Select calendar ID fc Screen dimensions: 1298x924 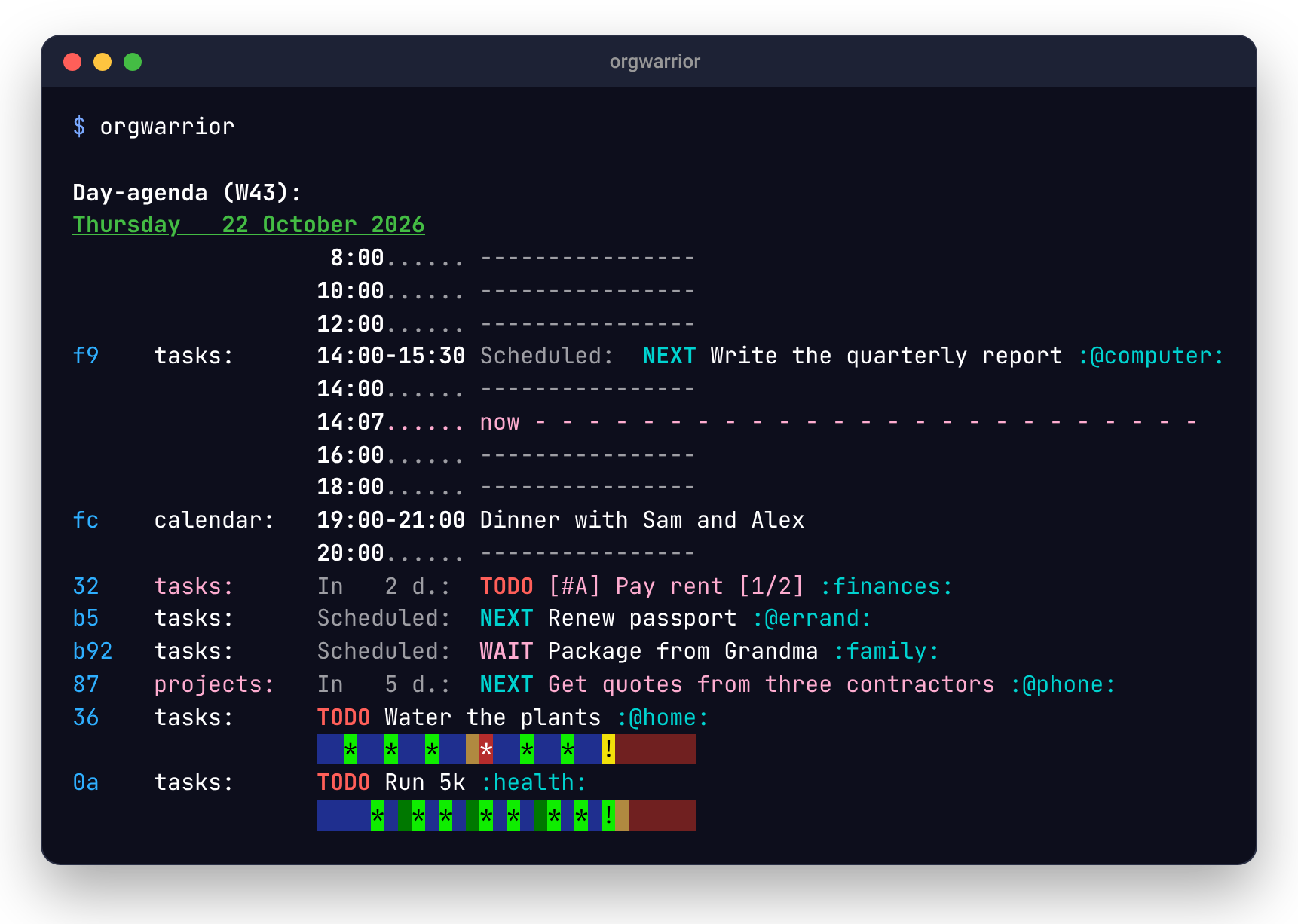86,520
